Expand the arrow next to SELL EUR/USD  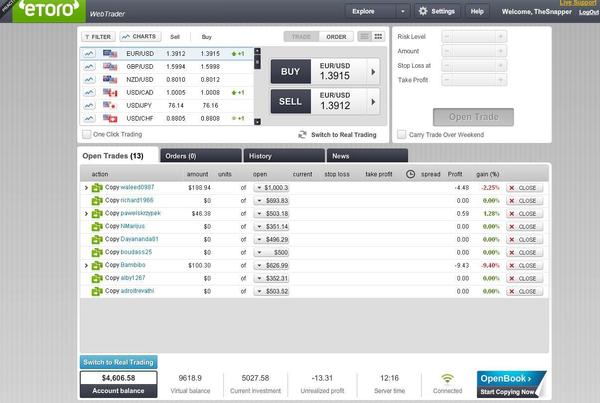(373, 102)
